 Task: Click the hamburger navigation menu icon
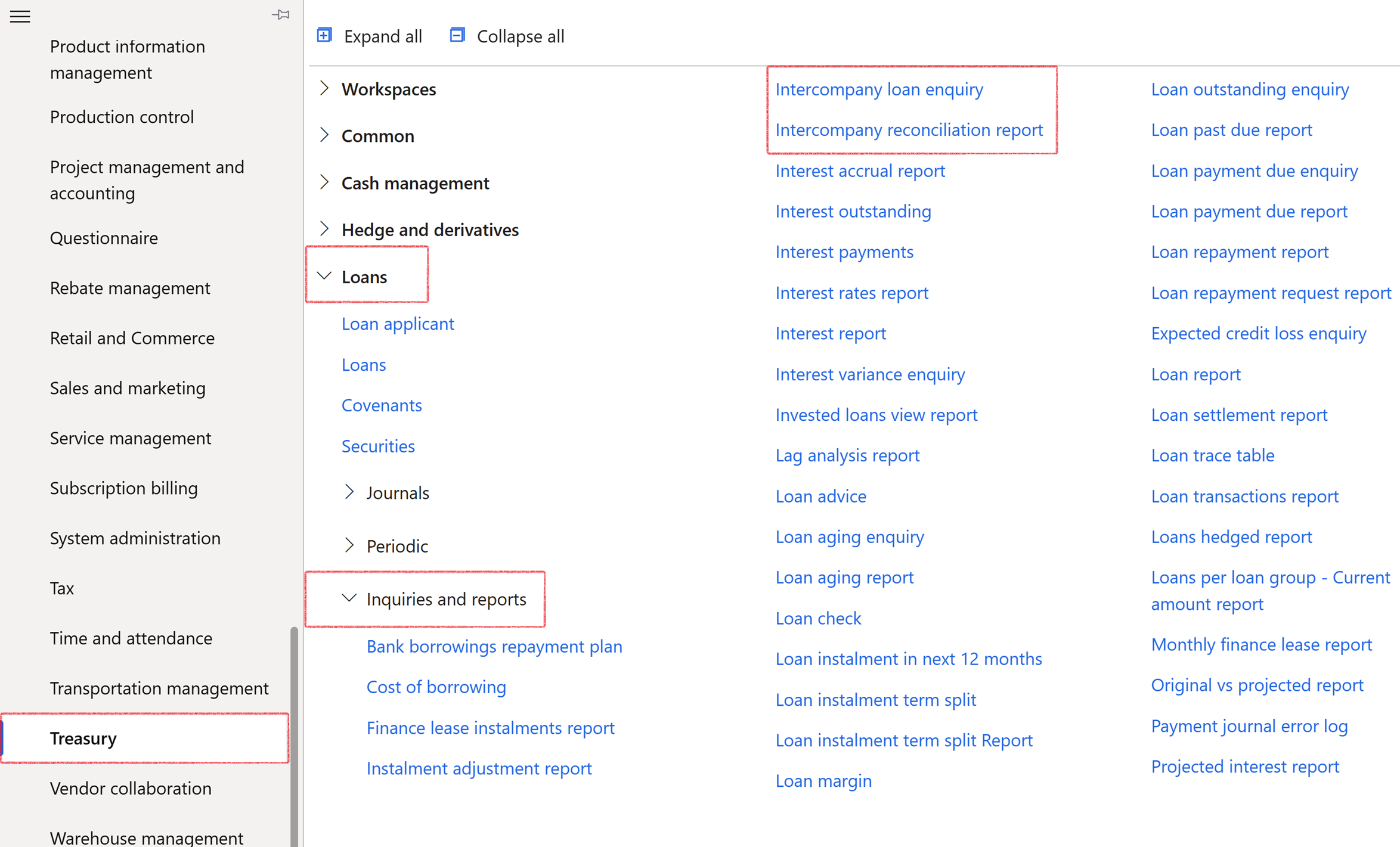(20, 16)
